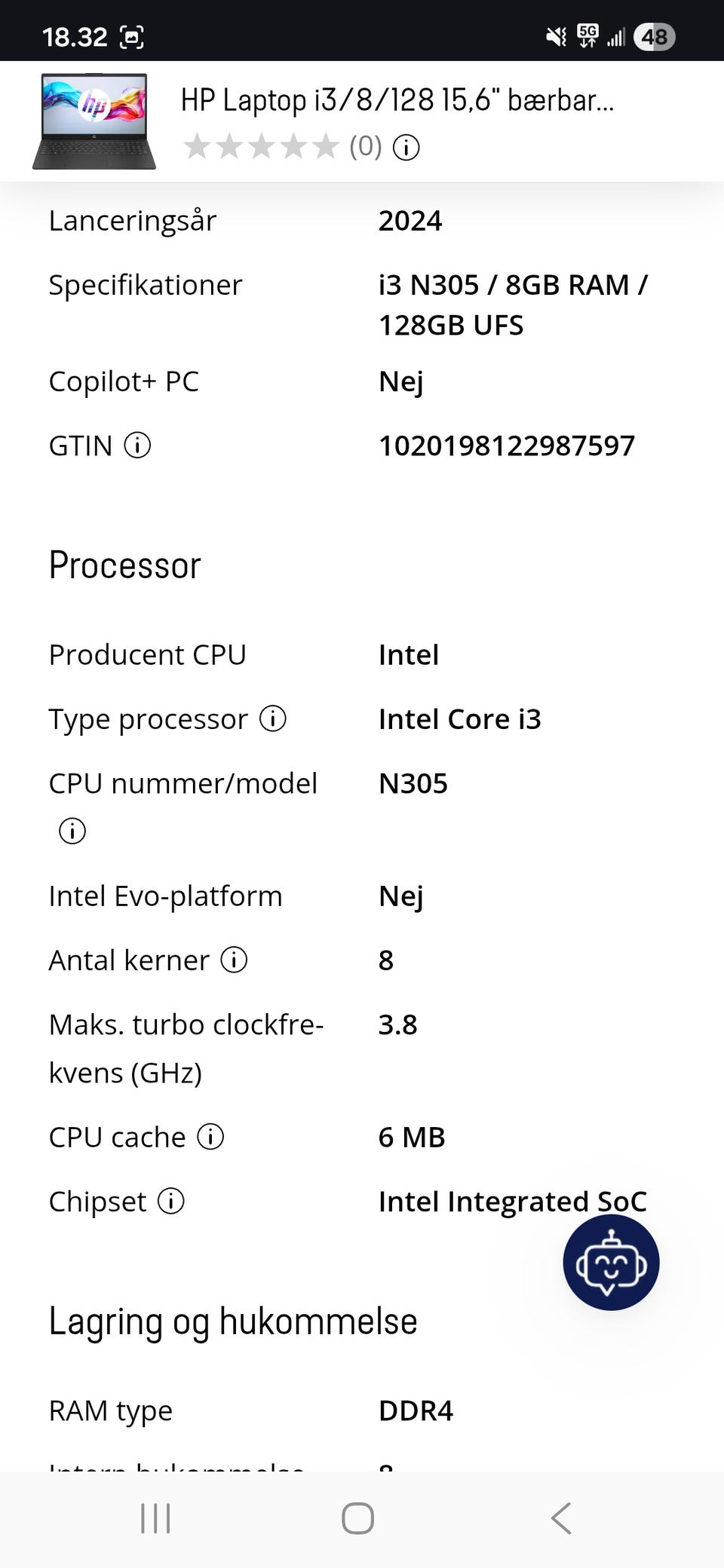Tap the HP laptop product thumbnail
The image size is (724, 1568).
coord(94,121)
